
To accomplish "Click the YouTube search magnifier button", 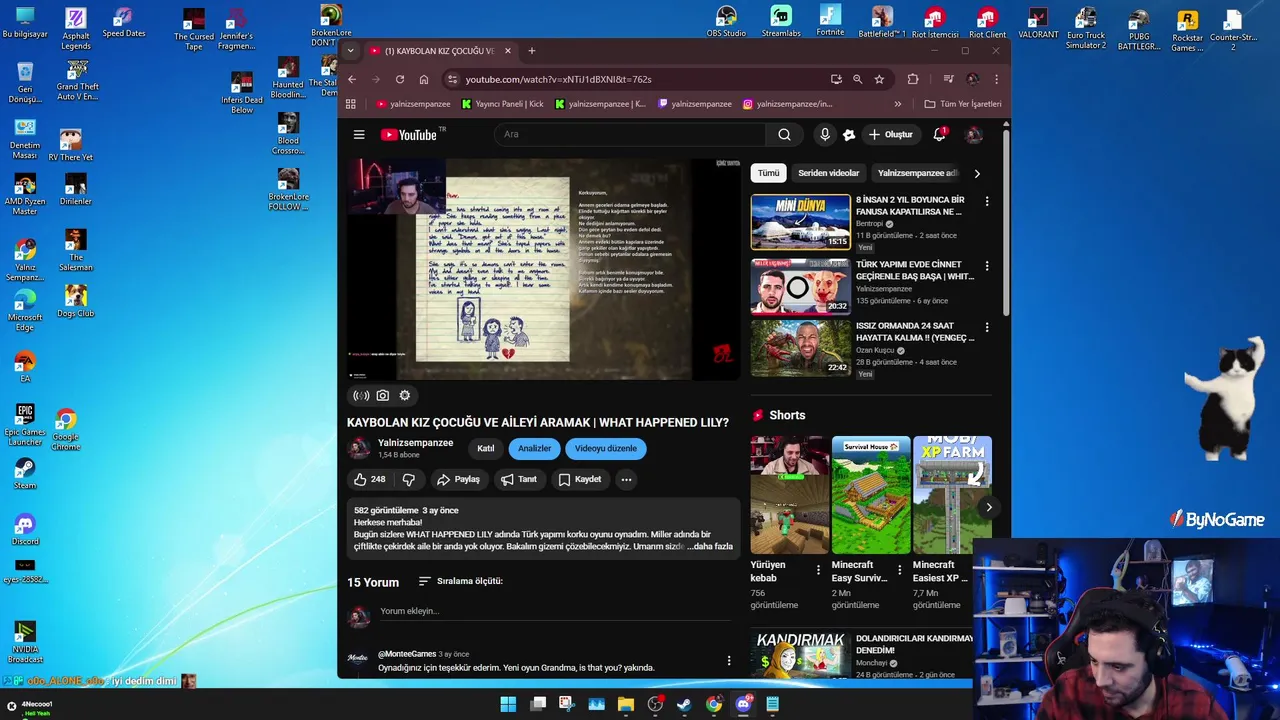I will 784,134.
